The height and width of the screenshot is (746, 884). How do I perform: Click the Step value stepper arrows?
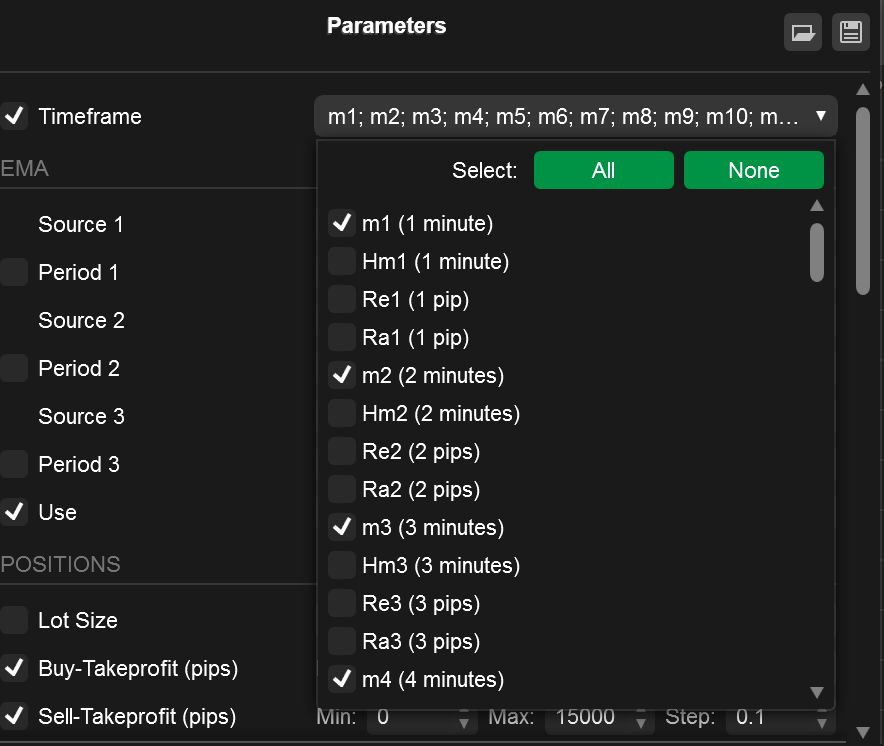822,717
